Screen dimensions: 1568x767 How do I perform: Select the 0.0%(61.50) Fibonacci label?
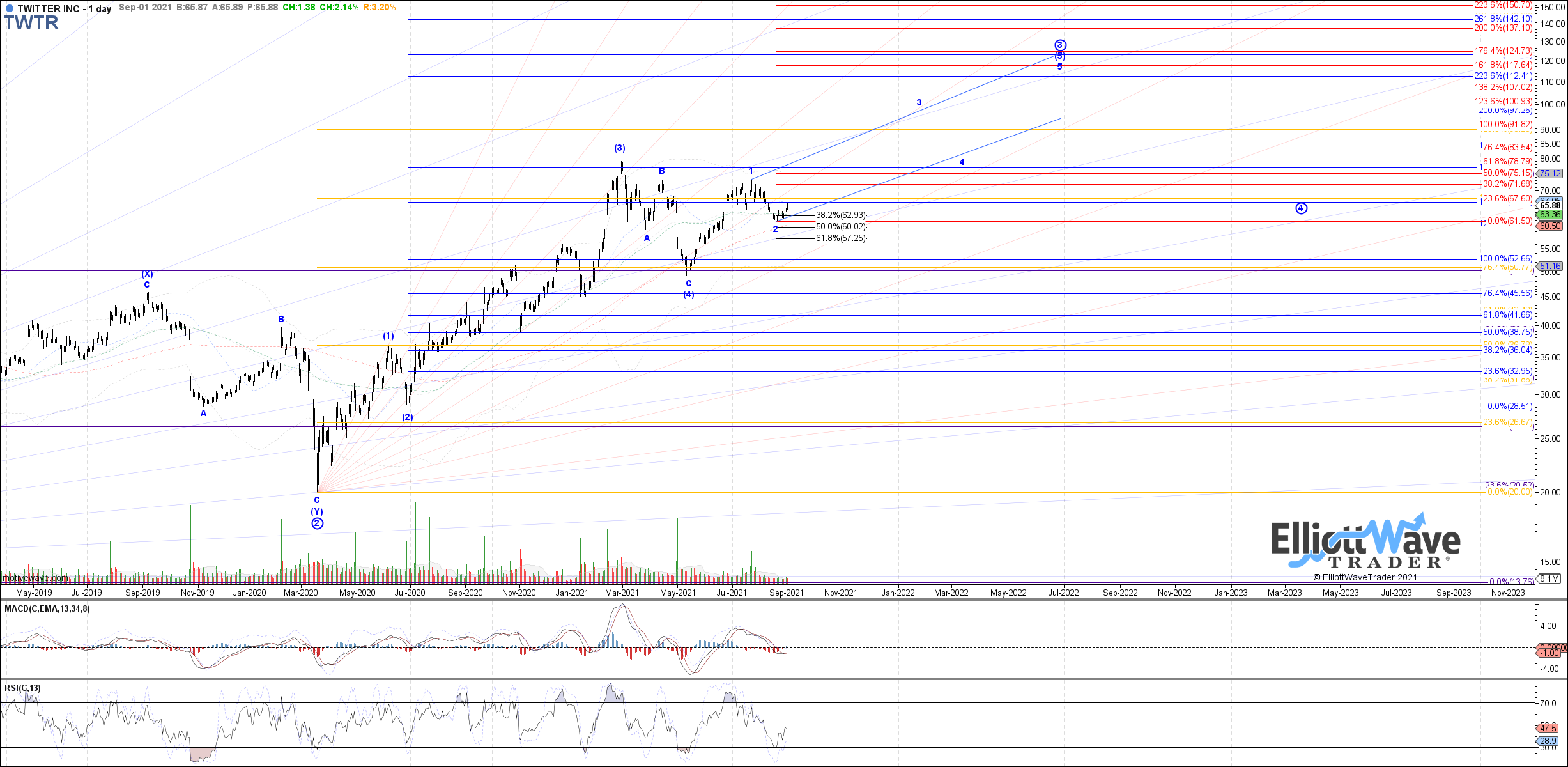tap(1510, 221)
